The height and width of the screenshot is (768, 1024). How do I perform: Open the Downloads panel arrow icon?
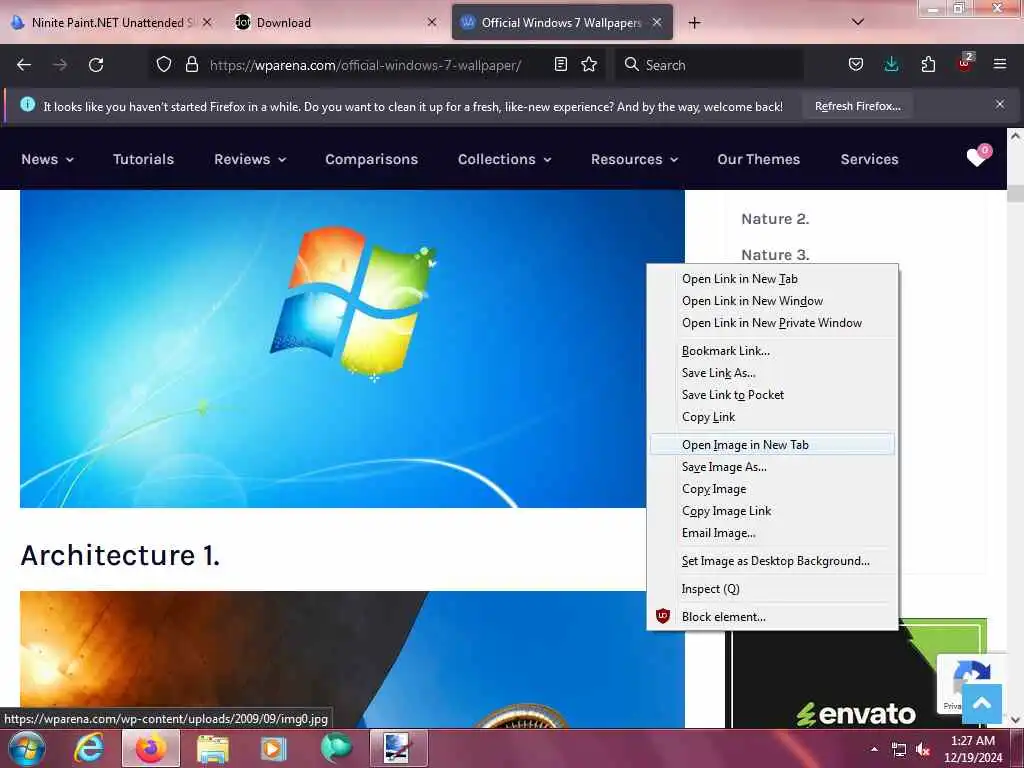click(891, 65)
